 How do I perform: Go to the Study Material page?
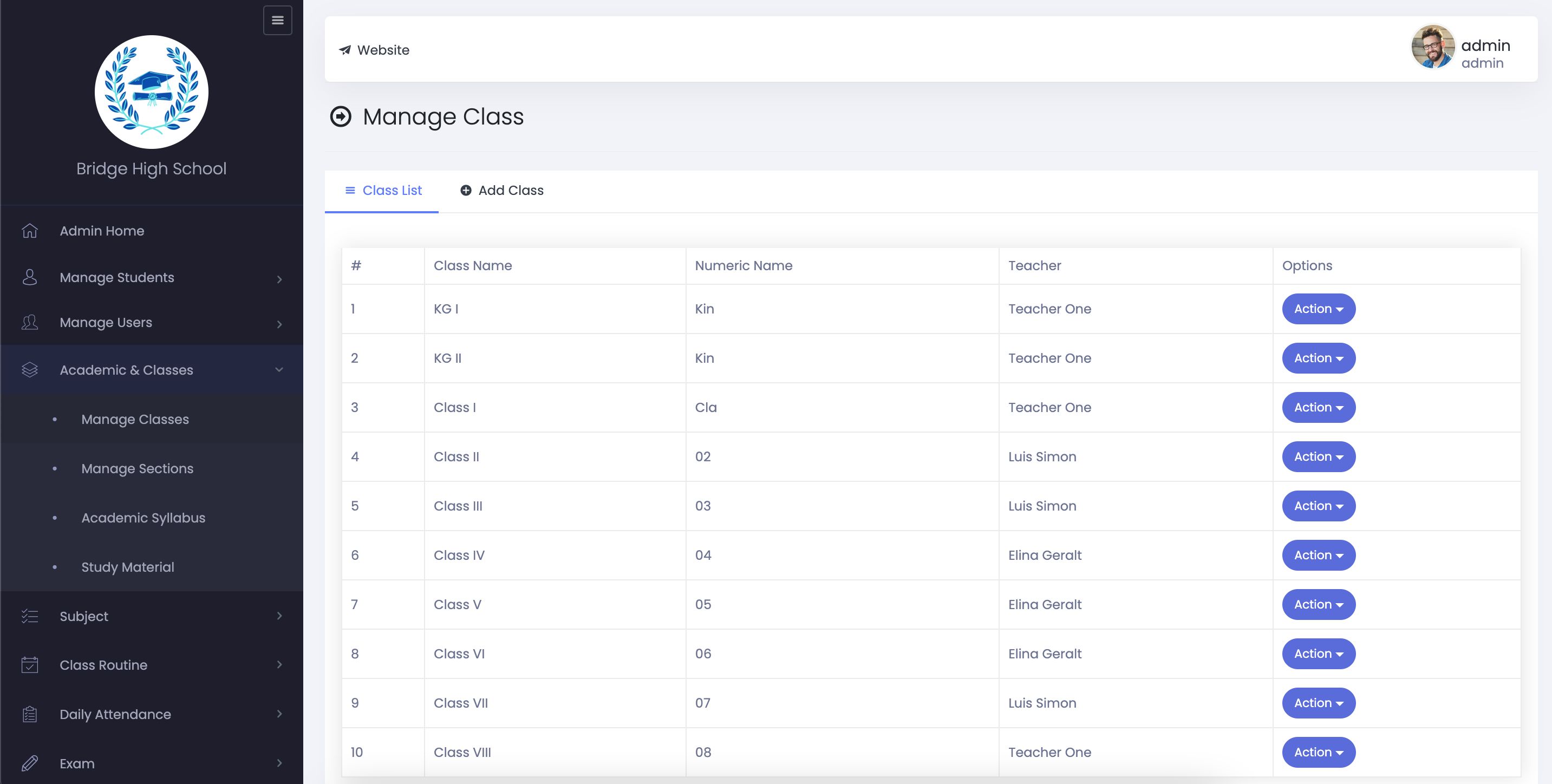coord(128,567)
